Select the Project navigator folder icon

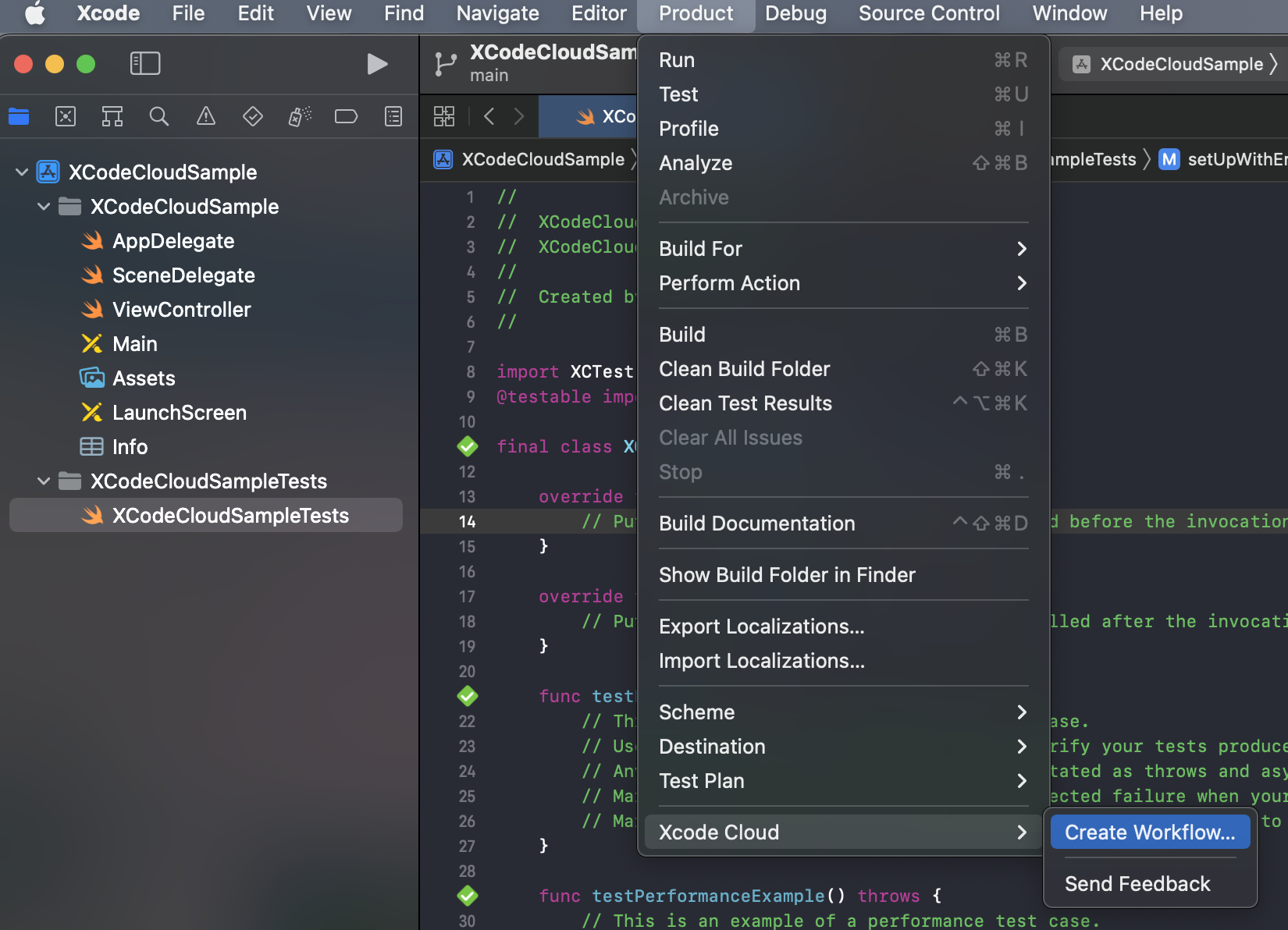pyautogui.click(x=19, y=117)
